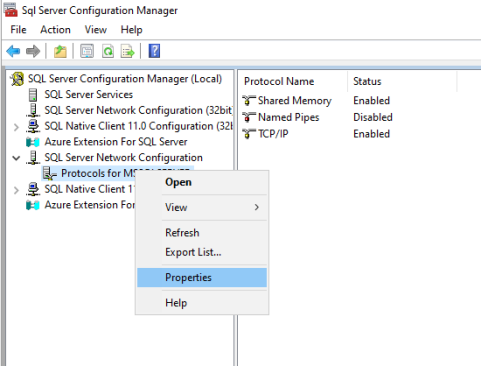This screenshot has height=366, width=481.
Task: Click the Properties toolbar icon
Action: tap(87, 51)
